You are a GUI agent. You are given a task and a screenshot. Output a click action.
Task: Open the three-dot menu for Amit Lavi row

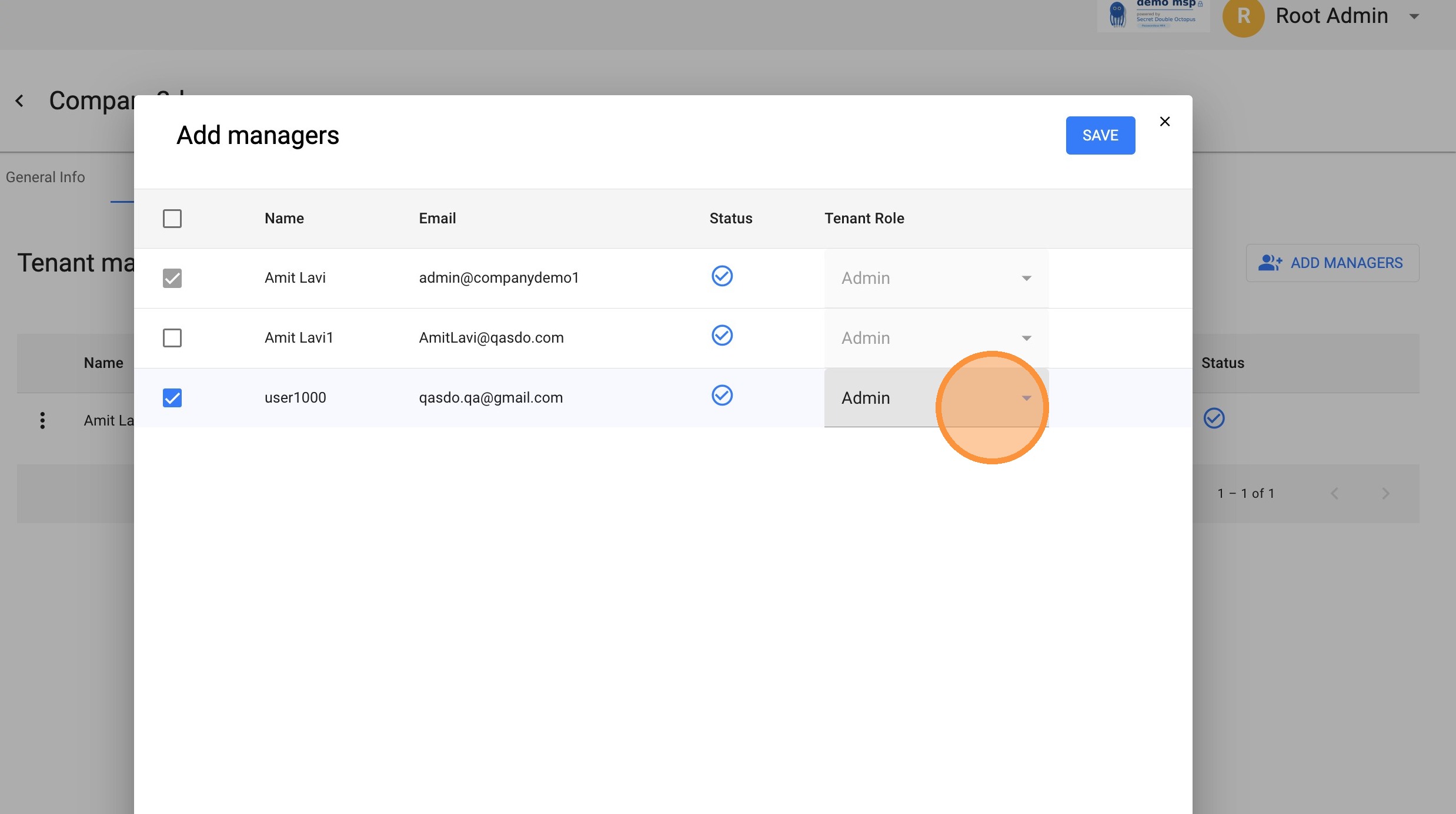point(42,420)
